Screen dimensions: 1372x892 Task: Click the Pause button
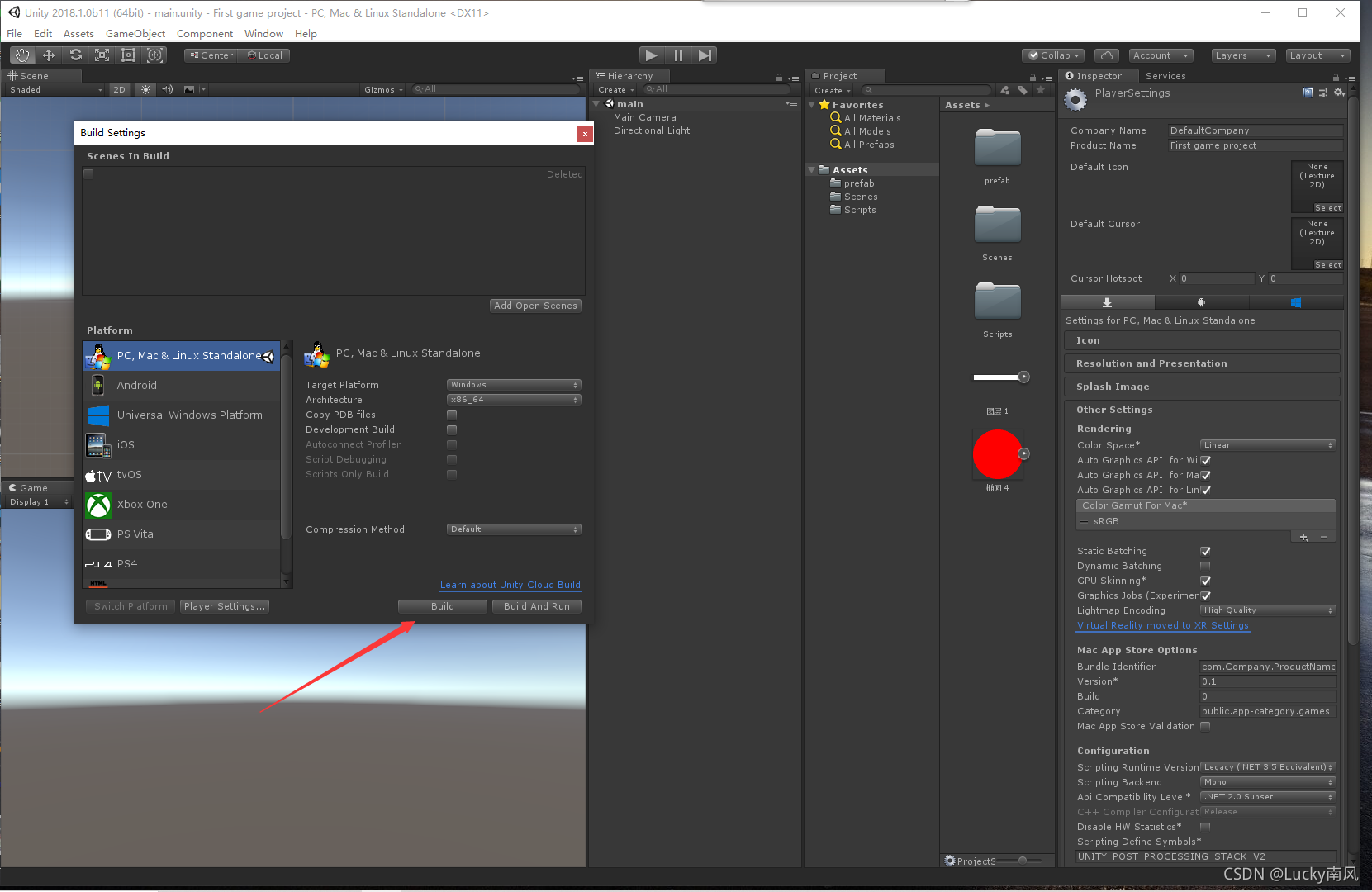[x=678, y=55]
